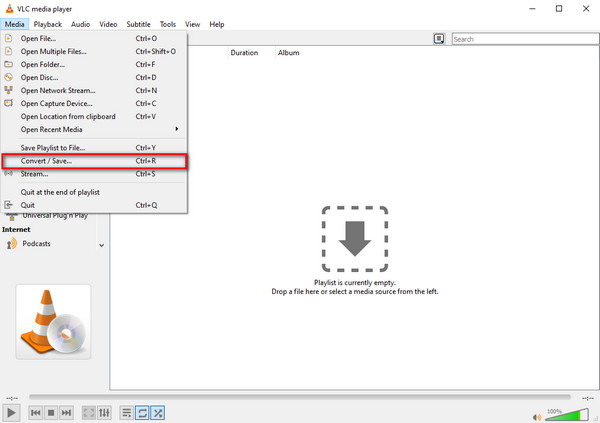Minimize the VLC window

click(x=532, y=8)
